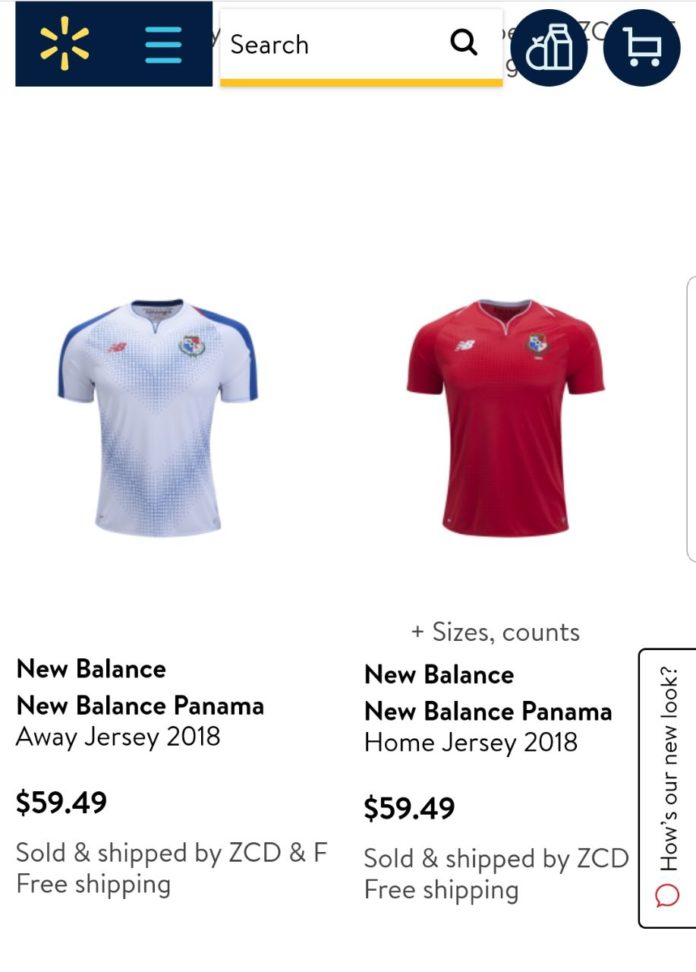Click the Home Jersey 'Sold & shipped by ZCD' text
This screenshot has height=972, width=696.
(x=496, y=859)
